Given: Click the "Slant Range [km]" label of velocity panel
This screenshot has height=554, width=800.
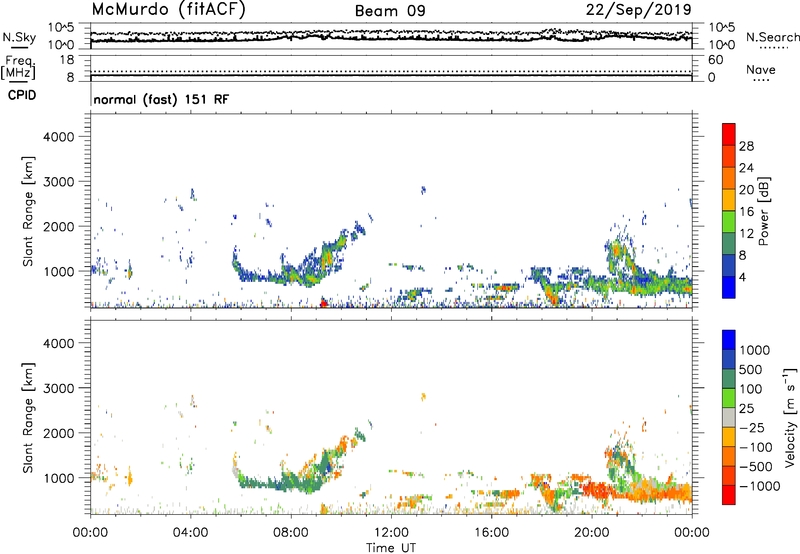Looking at the screenshot, I should pyautogui.click(x=28, y=417).
